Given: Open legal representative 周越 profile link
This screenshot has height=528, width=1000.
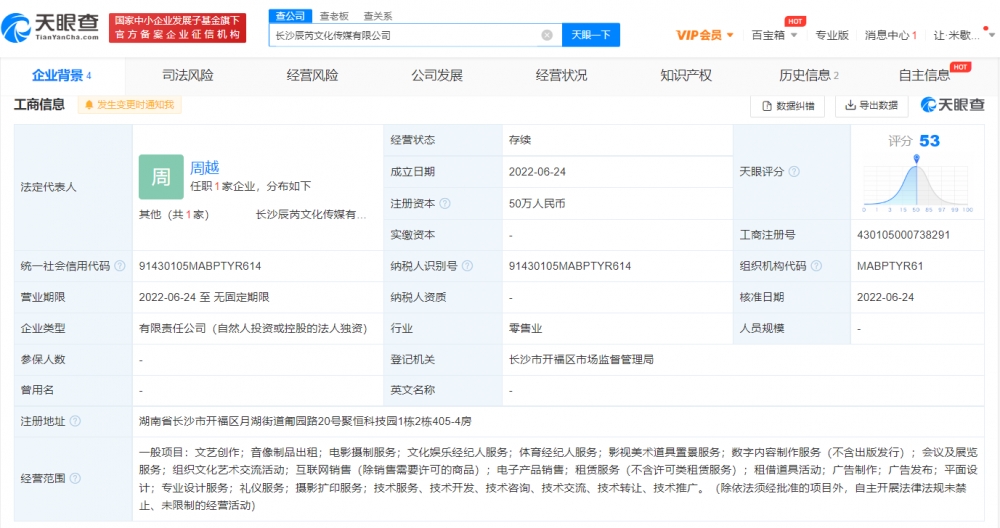Looking at the screenshot, I should click(x=205, y=168).
